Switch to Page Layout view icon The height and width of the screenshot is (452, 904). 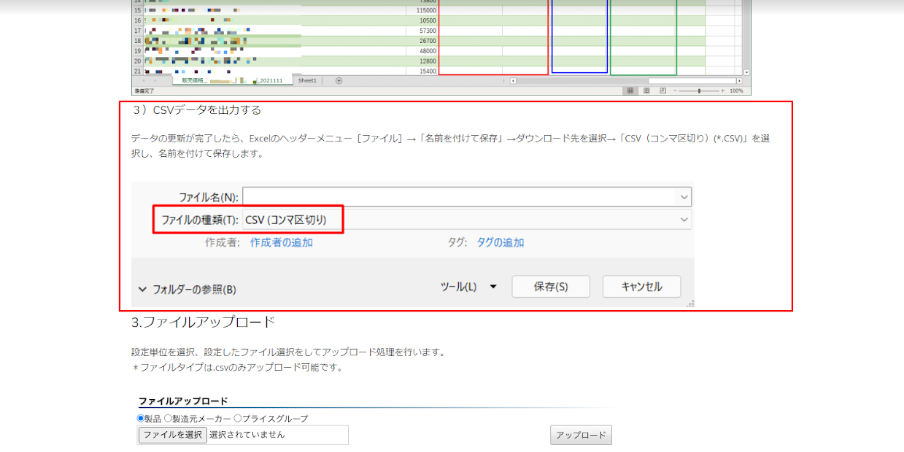(646, 90)
